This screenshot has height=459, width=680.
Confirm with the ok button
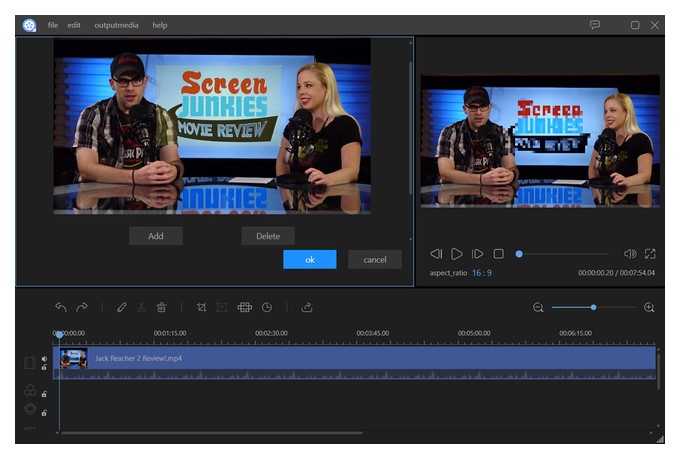pyautogui.click(x=310, y=259)
